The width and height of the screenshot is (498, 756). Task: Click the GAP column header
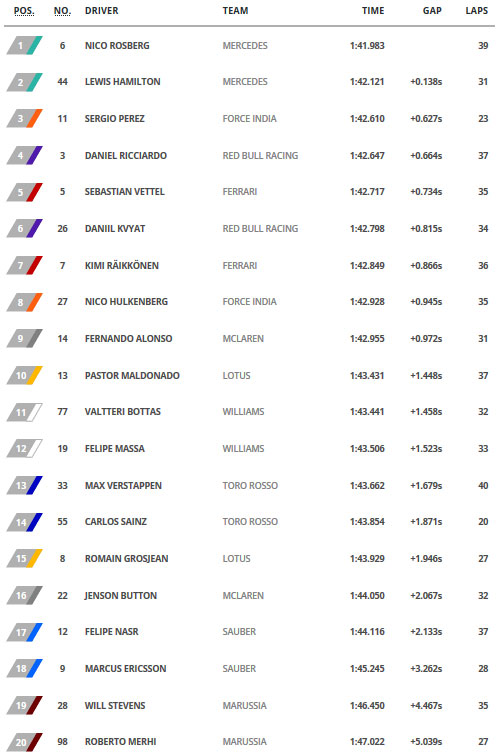pos(432,11)
